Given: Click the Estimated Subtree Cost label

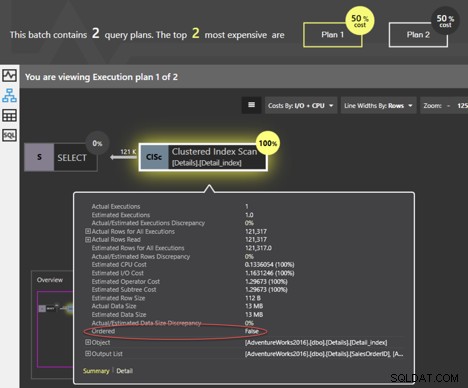Looking at the screenshot, I should pos(124,289).
